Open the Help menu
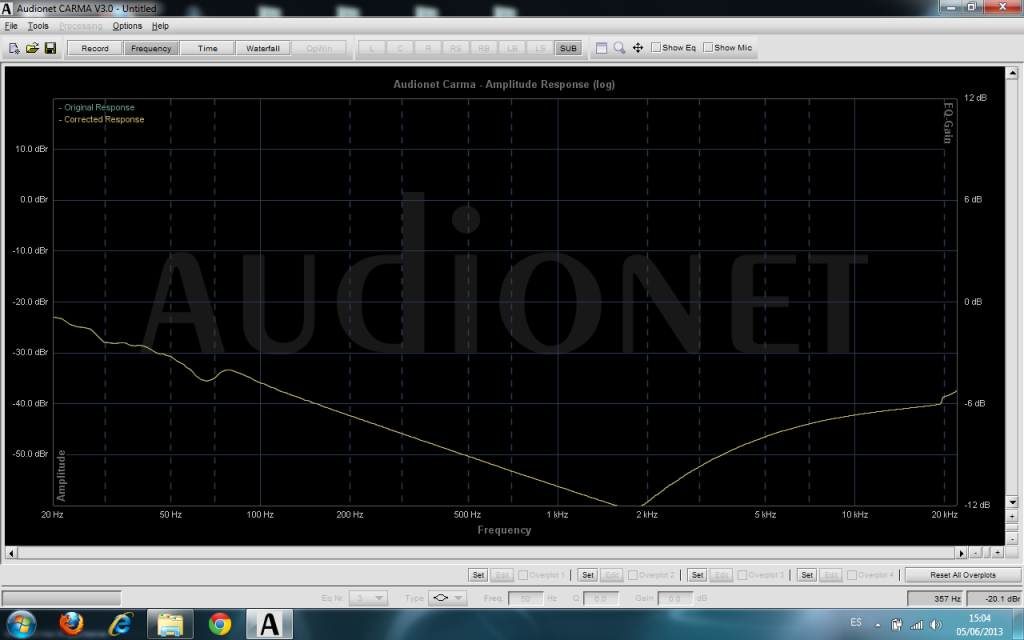This screenshot has height=640, width=1024. 160,26
